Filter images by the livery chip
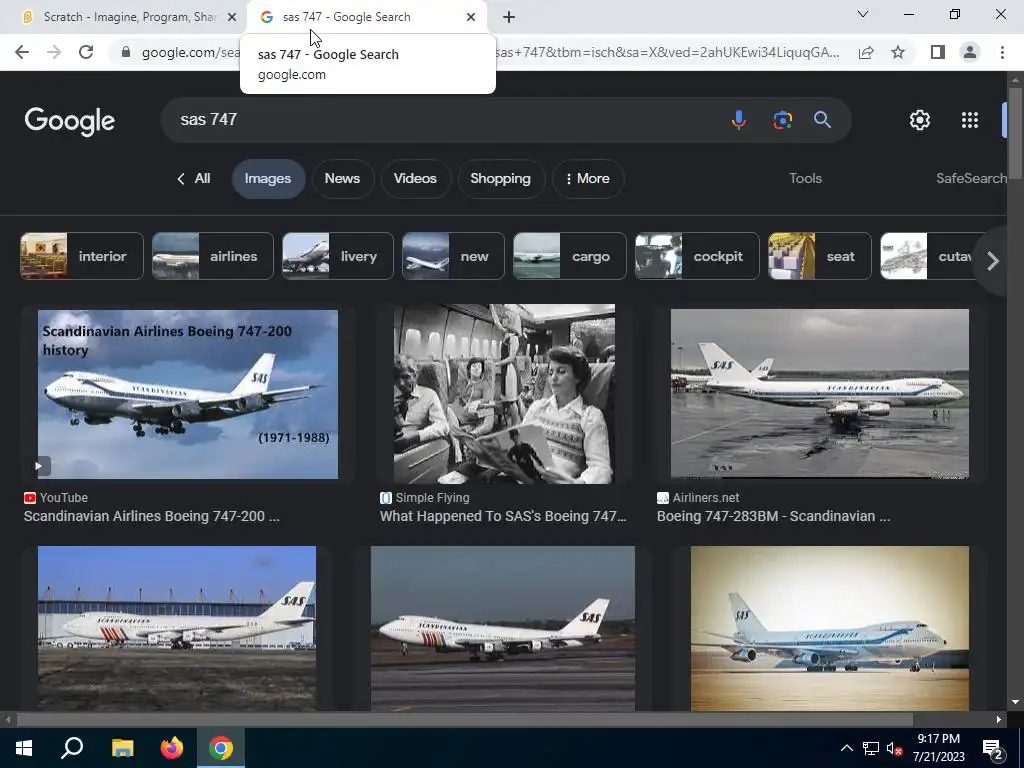The width and height of the screenshot is (1024, 768). point(338,256)
